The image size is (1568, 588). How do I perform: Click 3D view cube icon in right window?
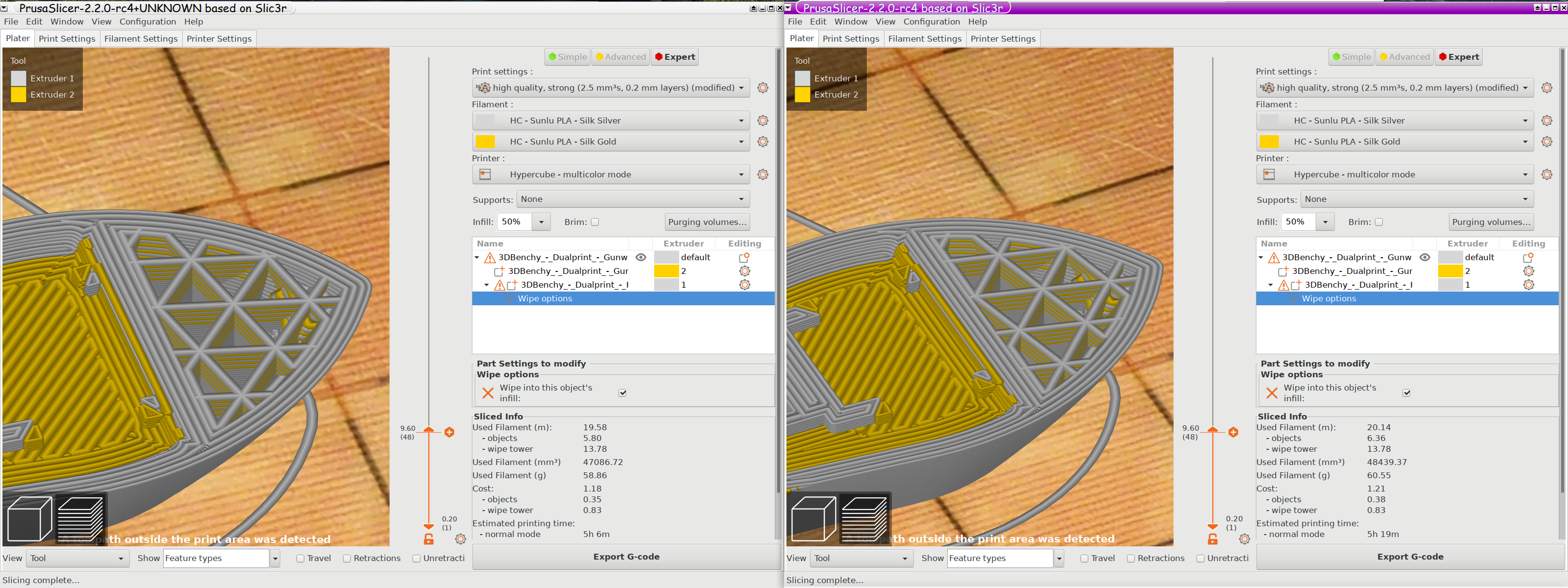tap(813, 518)
